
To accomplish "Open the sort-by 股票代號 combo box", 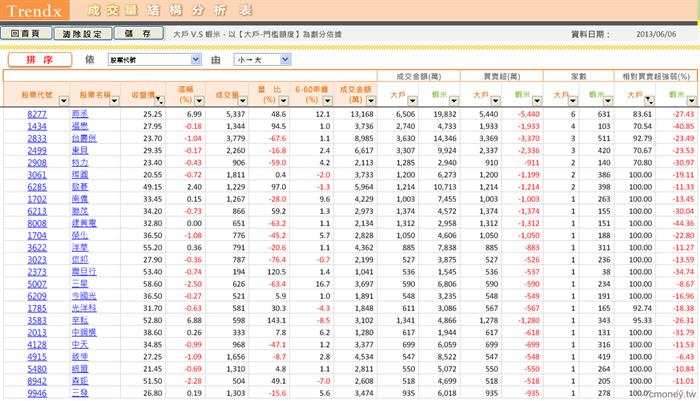I will [x=154, y=59].
